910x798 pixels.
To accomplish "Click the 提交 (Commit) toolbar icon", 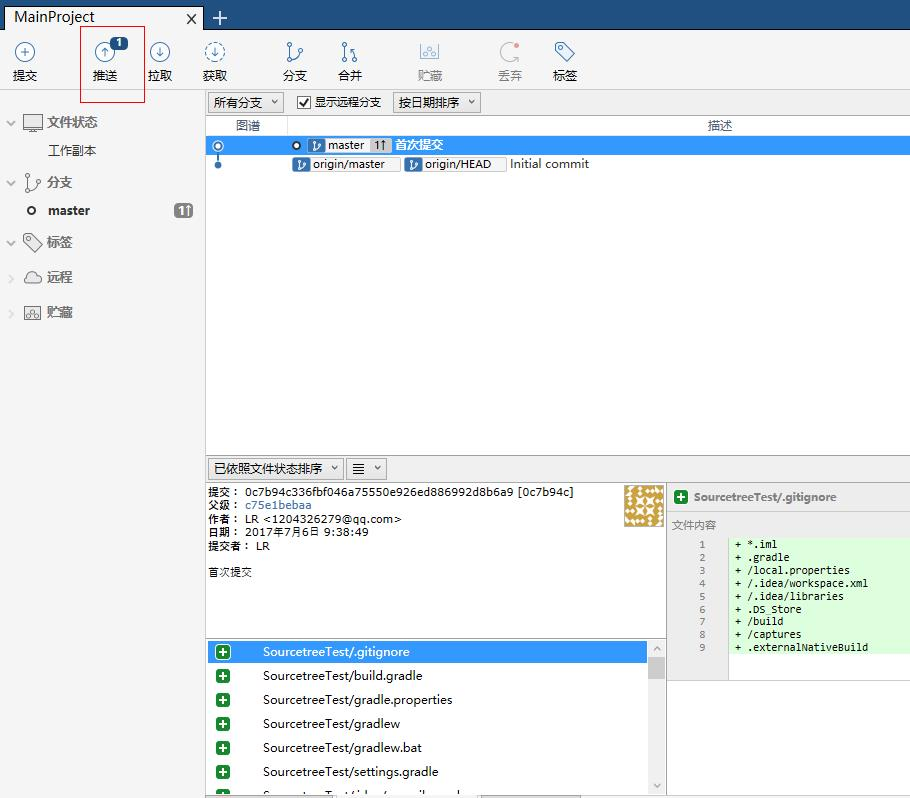I will [x=24, y=52].
